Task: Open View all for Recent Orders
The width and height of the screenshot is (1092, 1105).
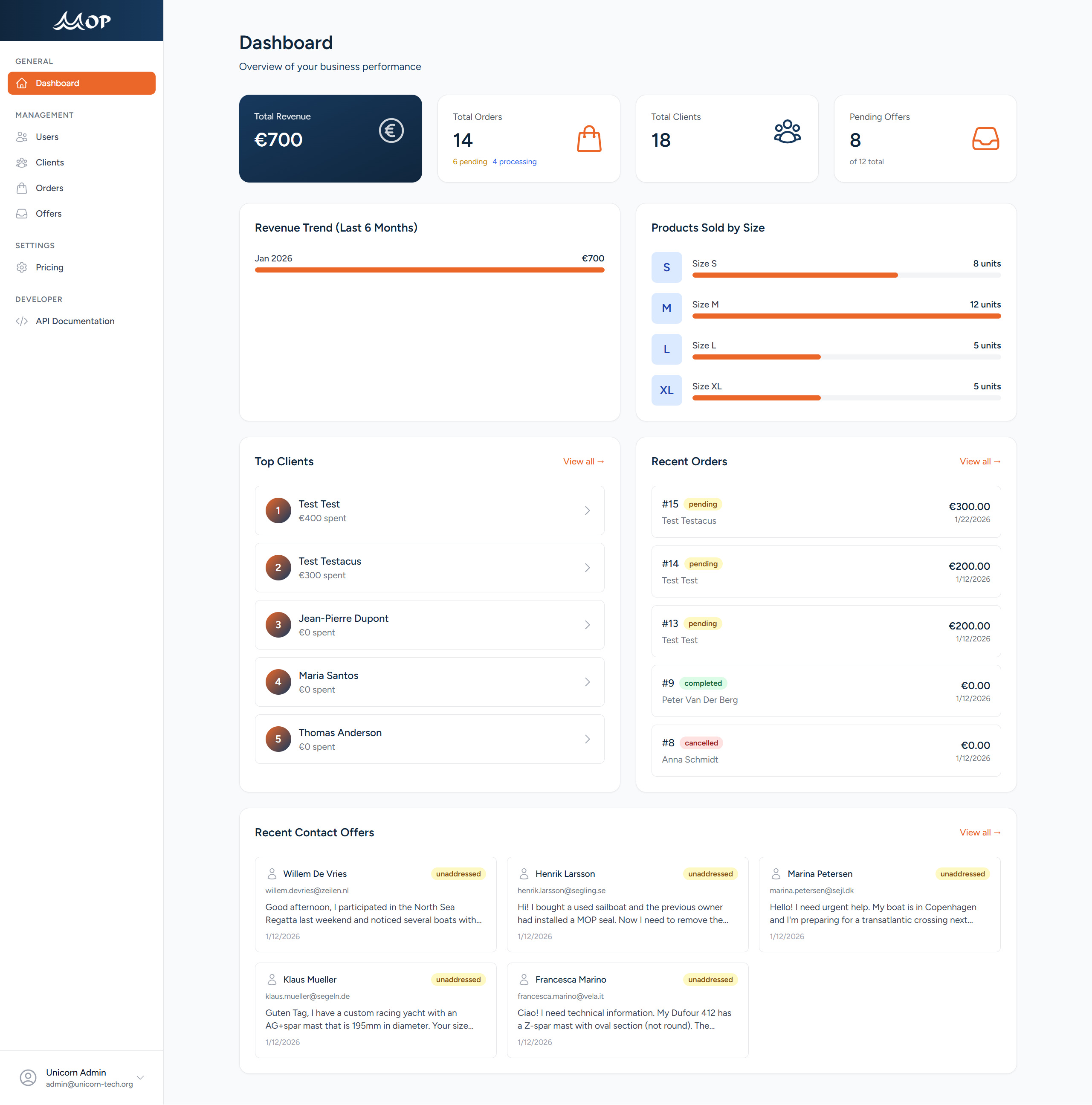Action: click(980, 461)
